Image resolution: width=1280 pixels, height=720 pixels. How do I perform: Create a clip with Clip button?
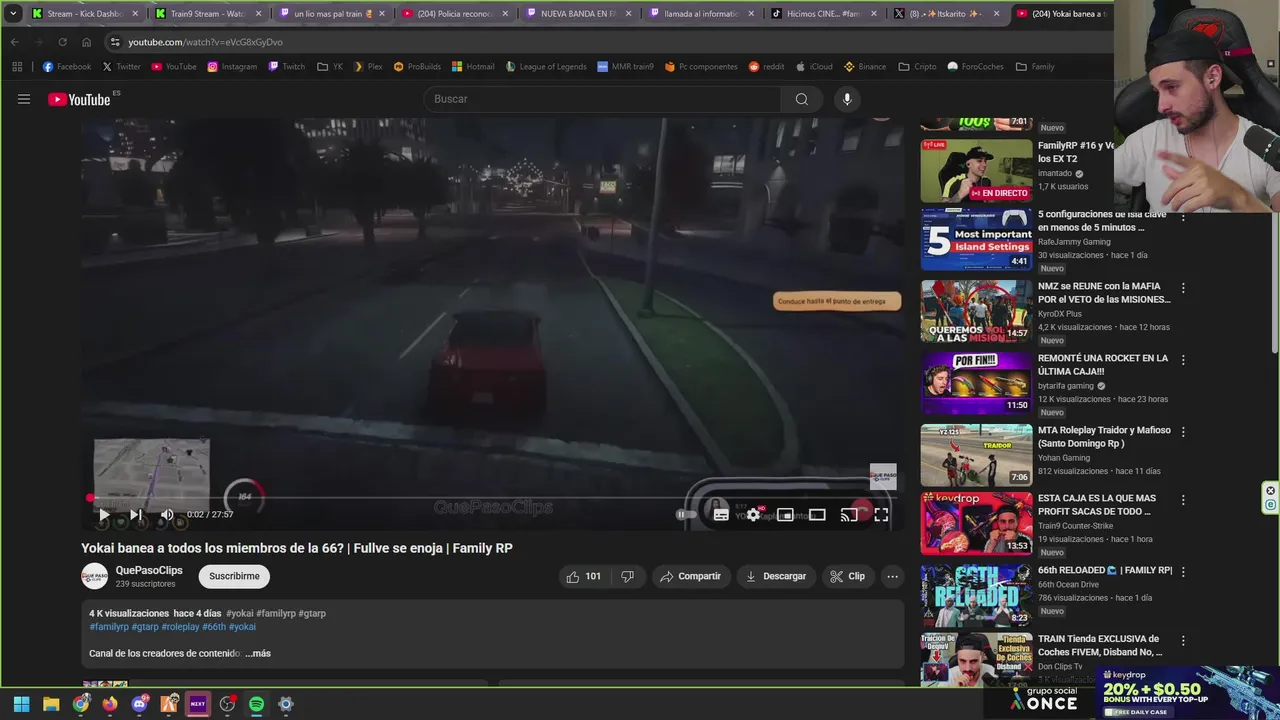tap(847, 576)
